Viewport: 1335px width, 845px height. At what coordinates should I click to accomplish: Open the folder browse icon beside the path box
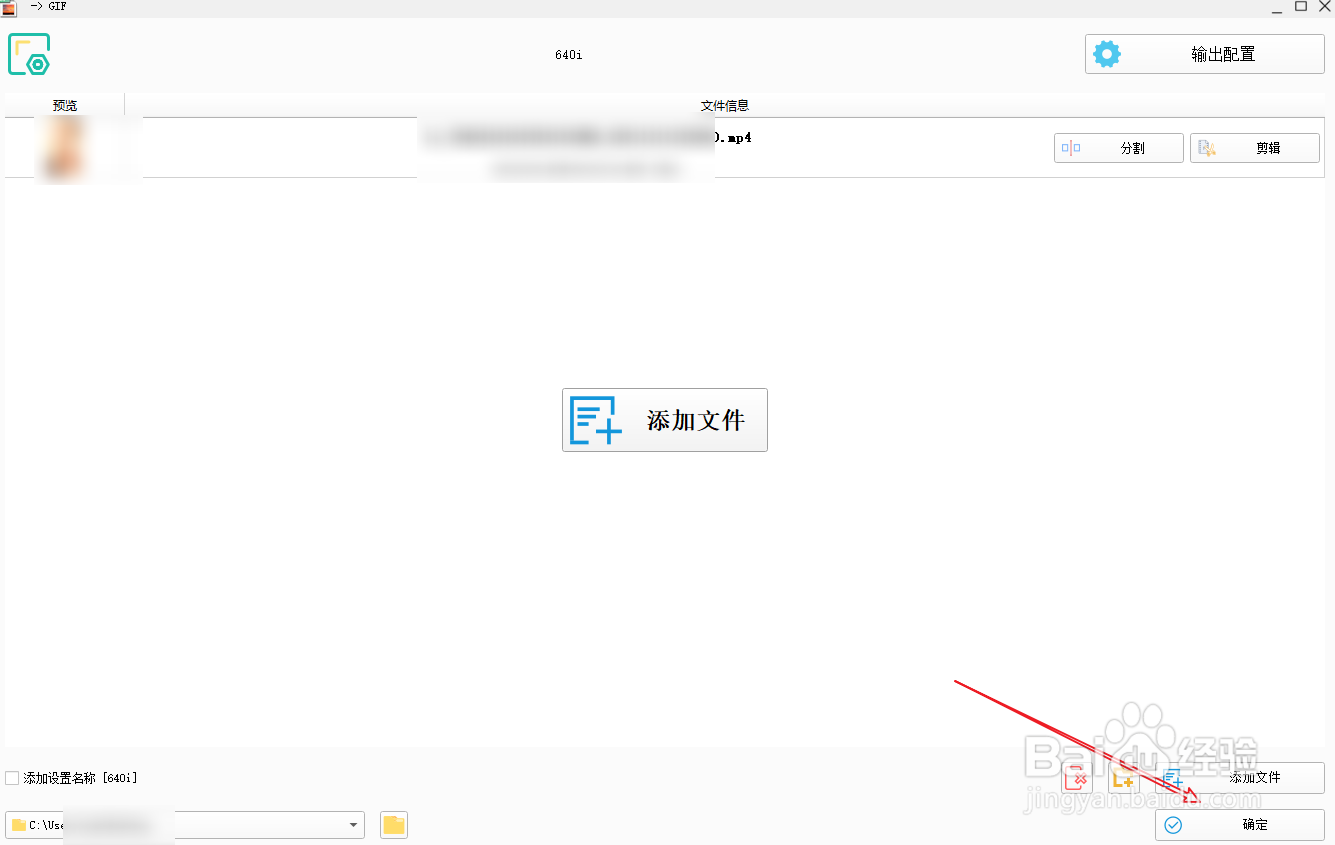(x=393, y=824)
